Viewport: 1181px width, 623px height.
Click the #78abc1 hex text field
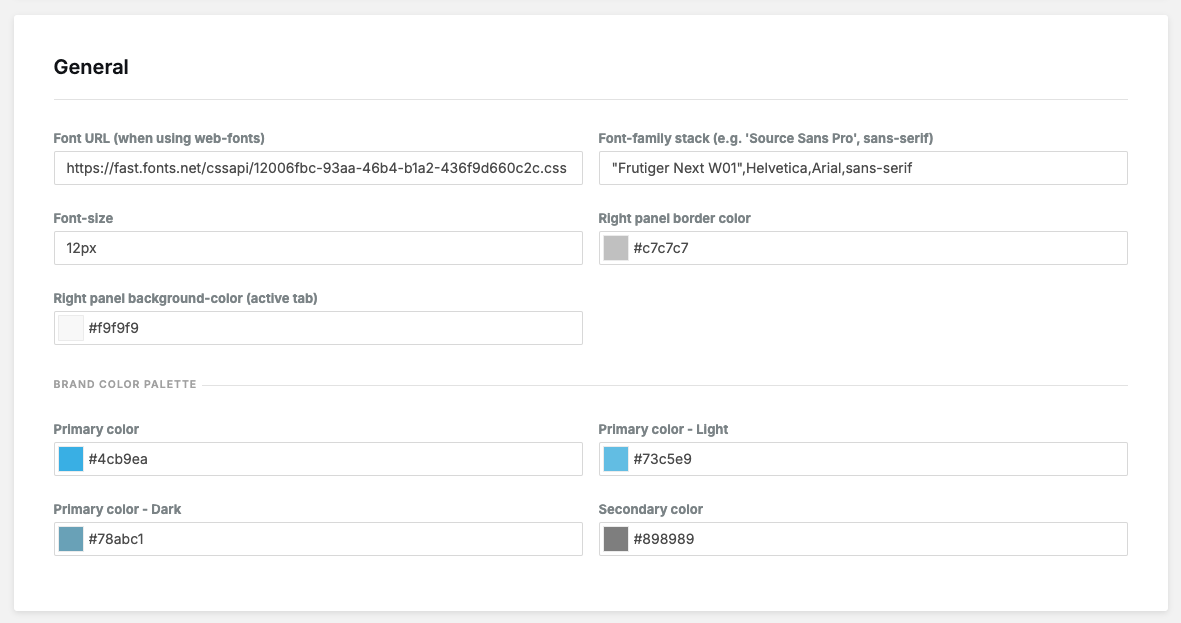tap(330, 539)
